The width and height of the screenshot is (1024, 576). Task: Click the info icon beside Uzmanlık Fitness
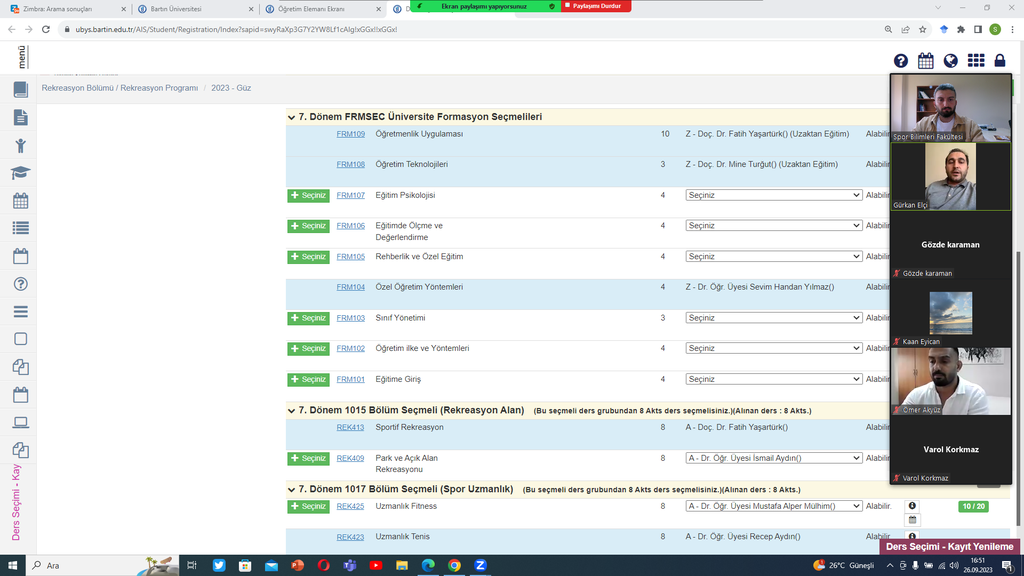pyautogui.click(x=912, y=506)
